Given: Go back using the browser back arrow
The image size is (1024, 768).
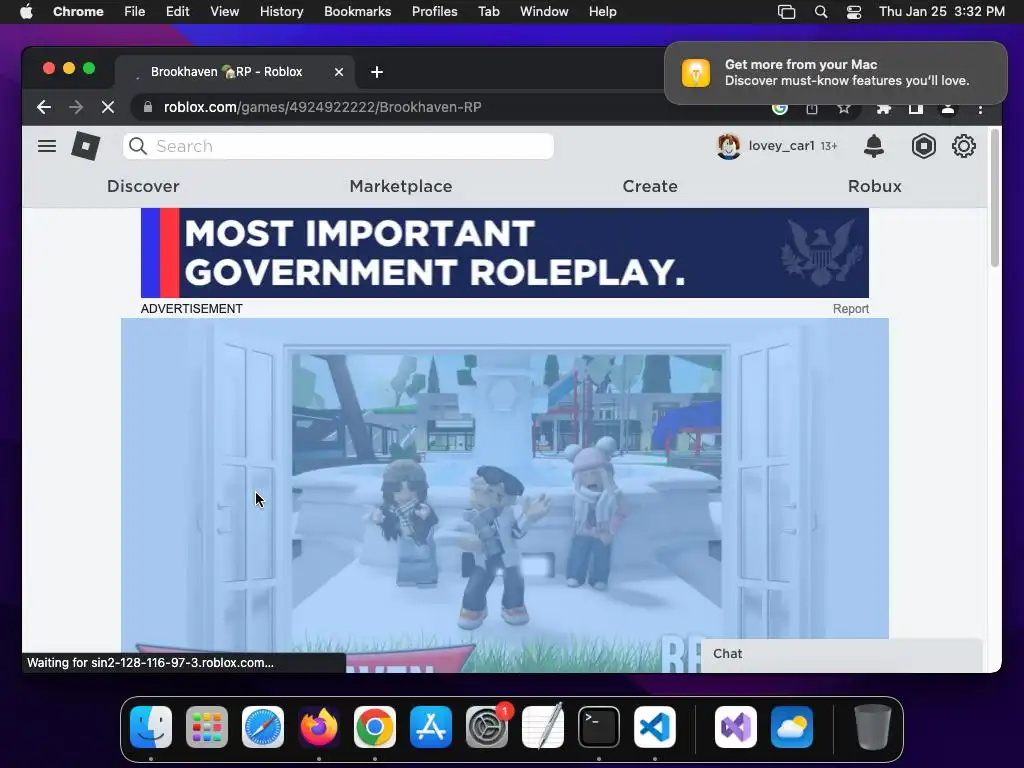Looking at the screenshot, I should pyautogui.click(x=44, y=107).
